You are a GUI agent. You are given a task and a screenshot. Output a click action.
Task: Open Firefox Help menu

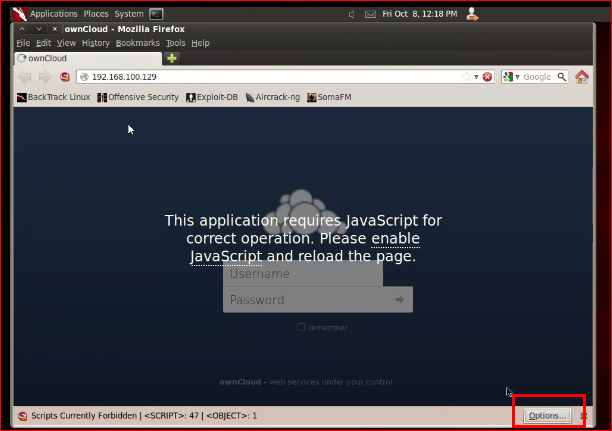(200, 43)
